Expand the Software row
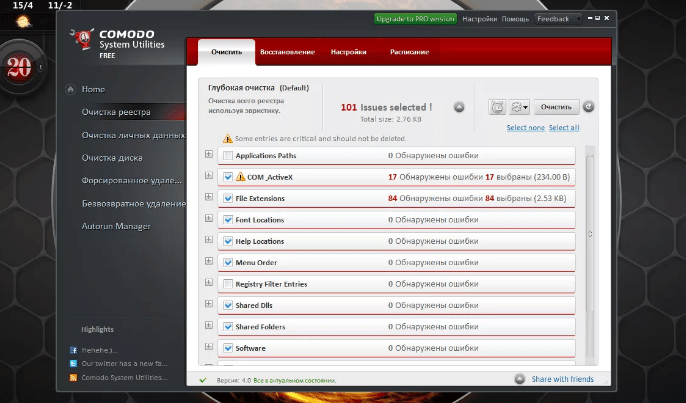Image resolution: width=686 pixels, height=403 pixels. [x=209, y=347]
